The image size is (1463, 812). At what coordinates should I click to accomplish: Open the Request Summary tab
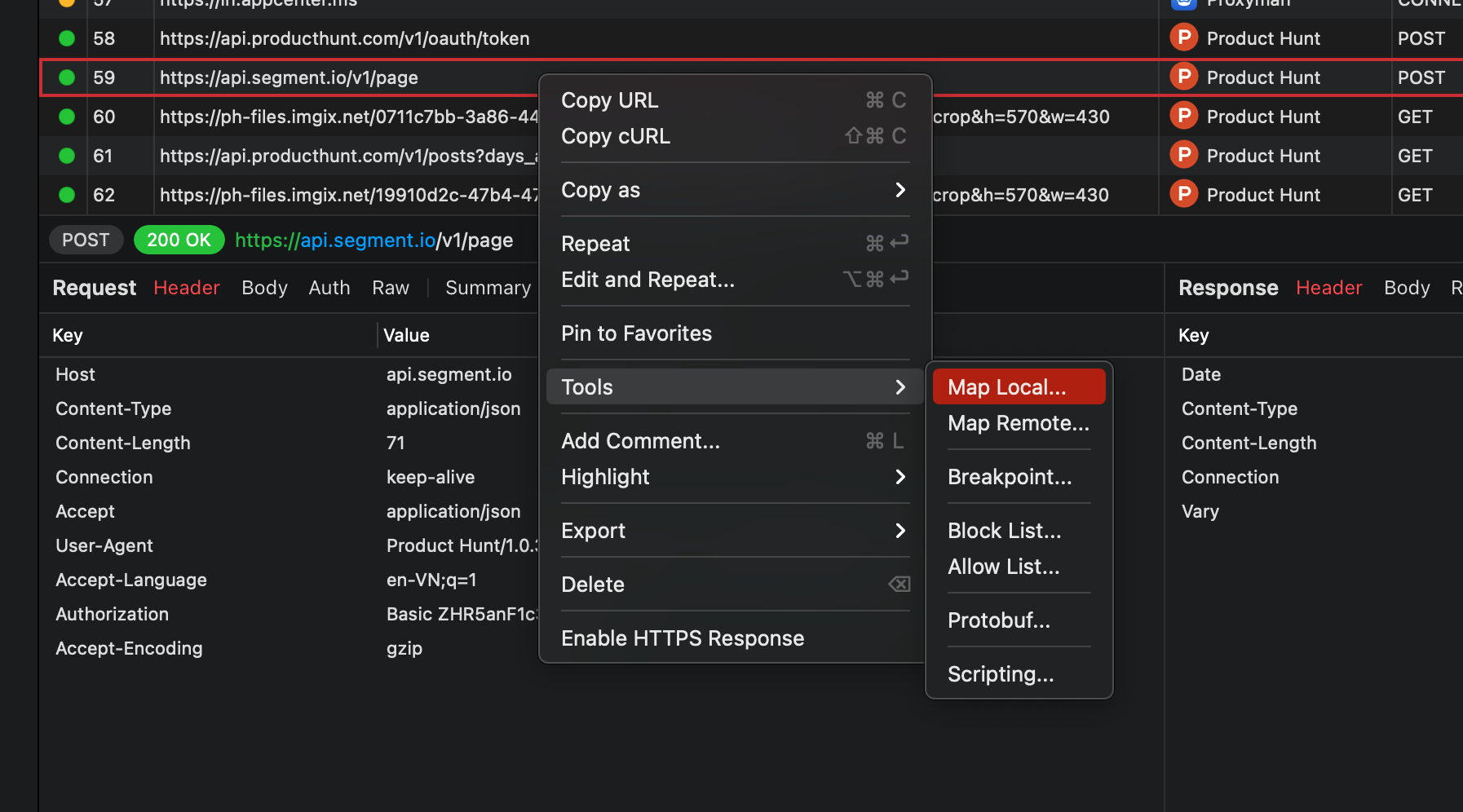point(488,288)
